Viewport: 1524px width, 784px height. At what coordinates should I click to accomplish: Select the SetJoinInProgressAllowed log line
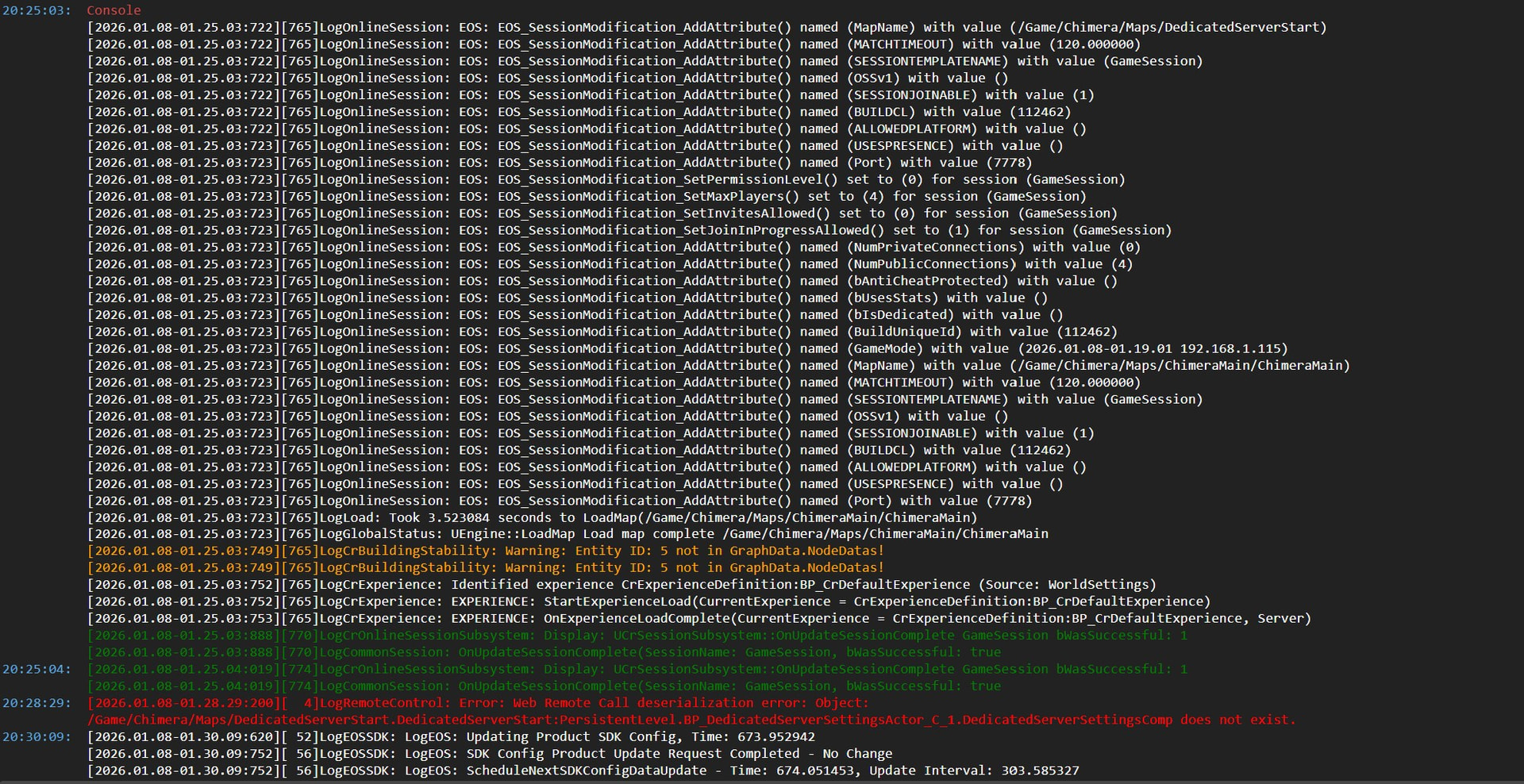(629, 230)
